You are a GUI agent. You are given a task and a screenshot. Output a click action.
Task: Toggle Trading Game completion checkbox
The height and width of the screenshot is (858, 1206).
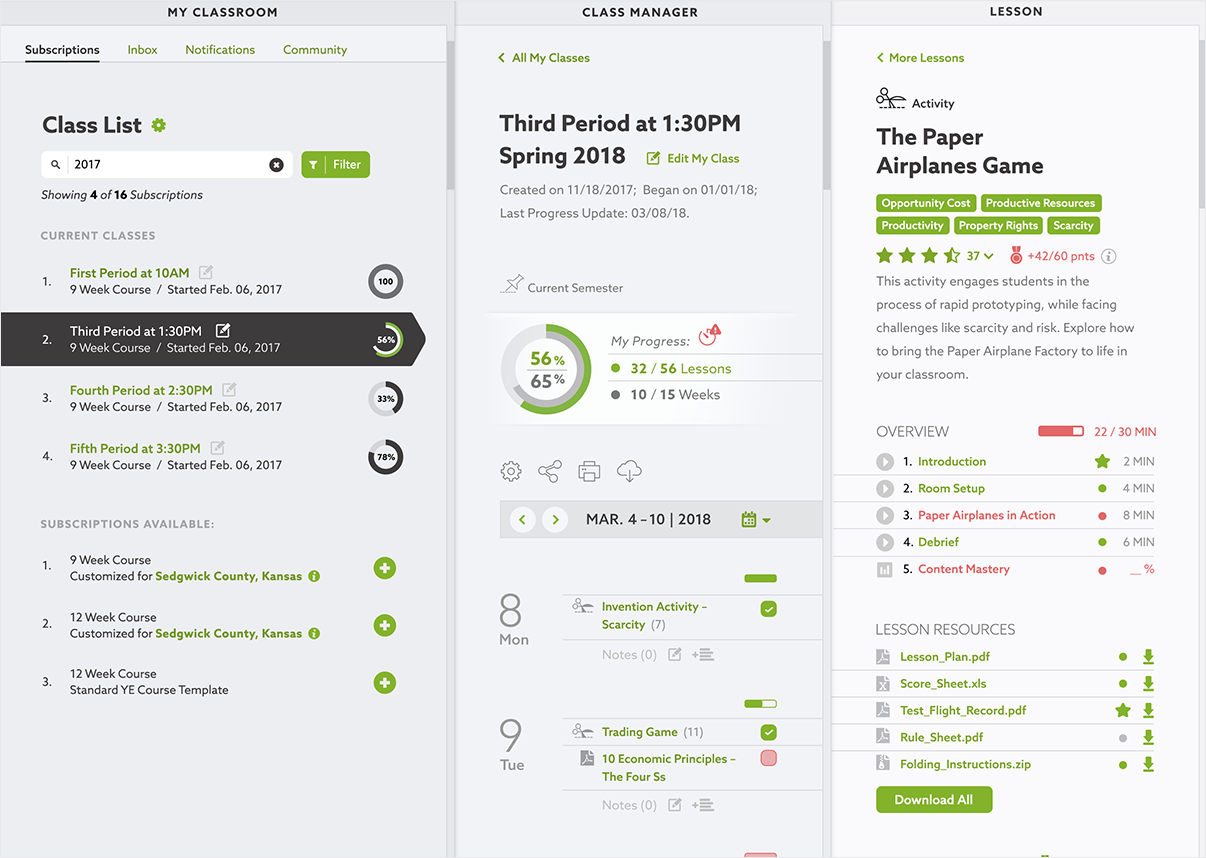(x=768, y=732)
